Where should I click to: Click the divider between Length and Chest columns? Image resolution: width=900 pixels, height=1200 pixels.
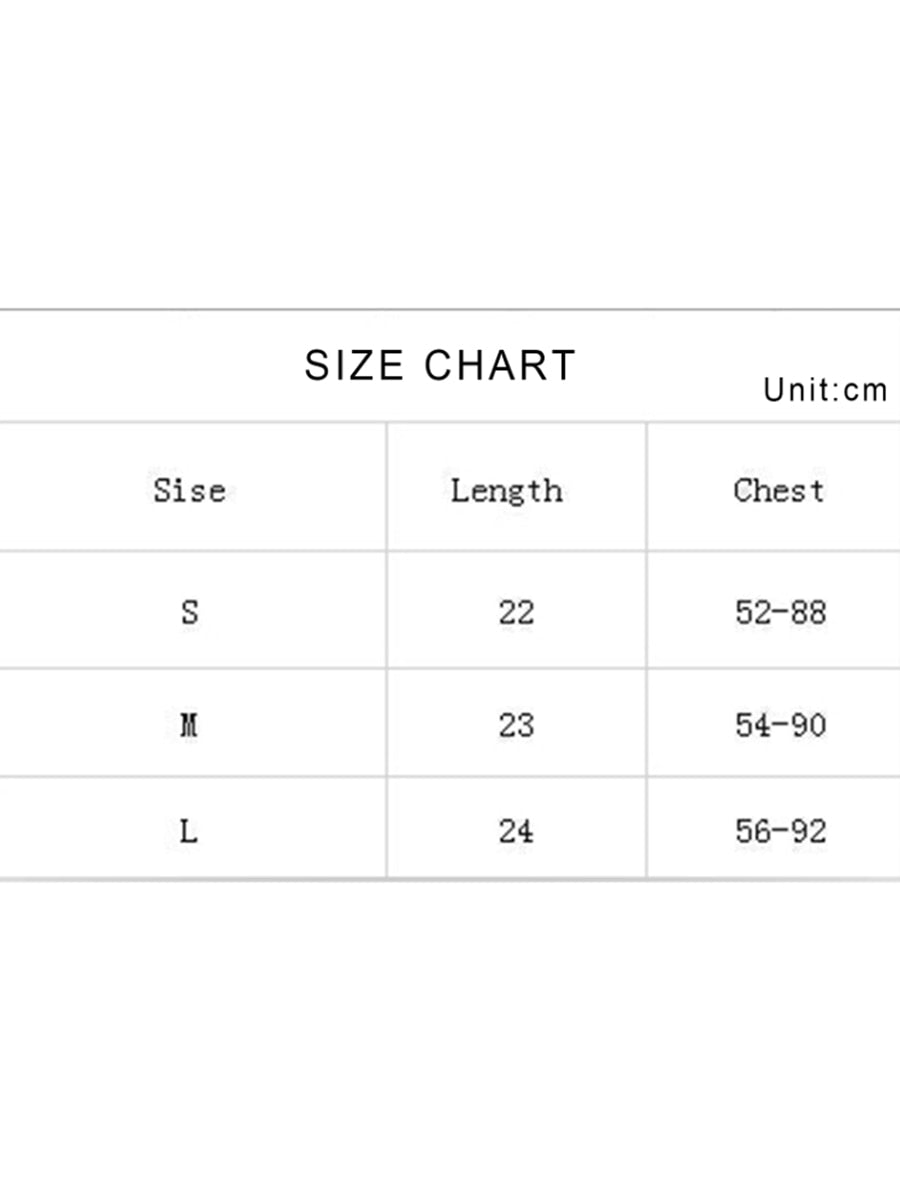coord(647,650)
